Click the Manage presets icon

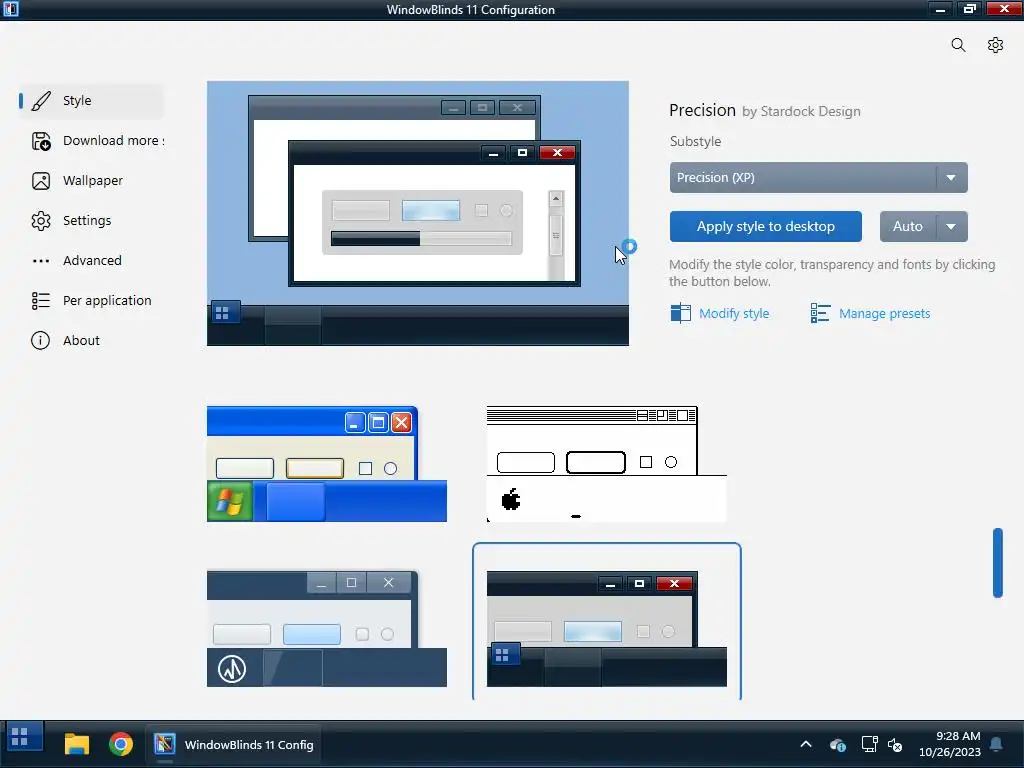coord(820,313)
